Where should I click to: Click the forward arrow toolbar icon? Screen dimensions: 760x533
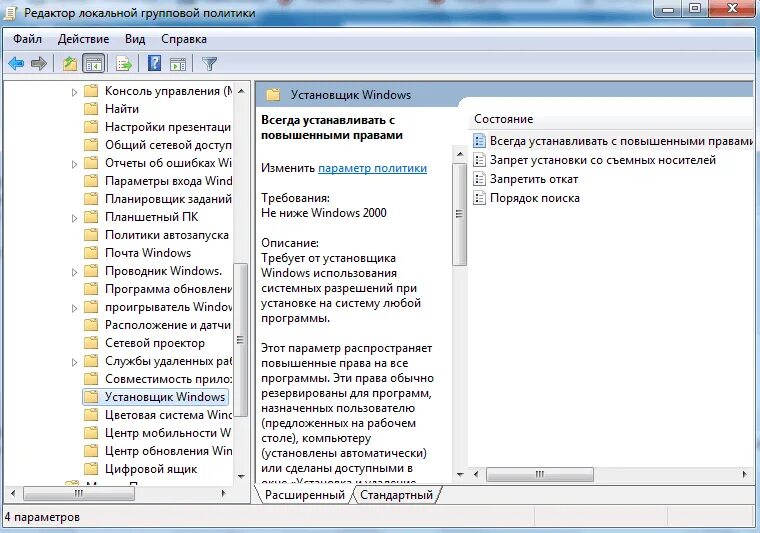point(38,63)
